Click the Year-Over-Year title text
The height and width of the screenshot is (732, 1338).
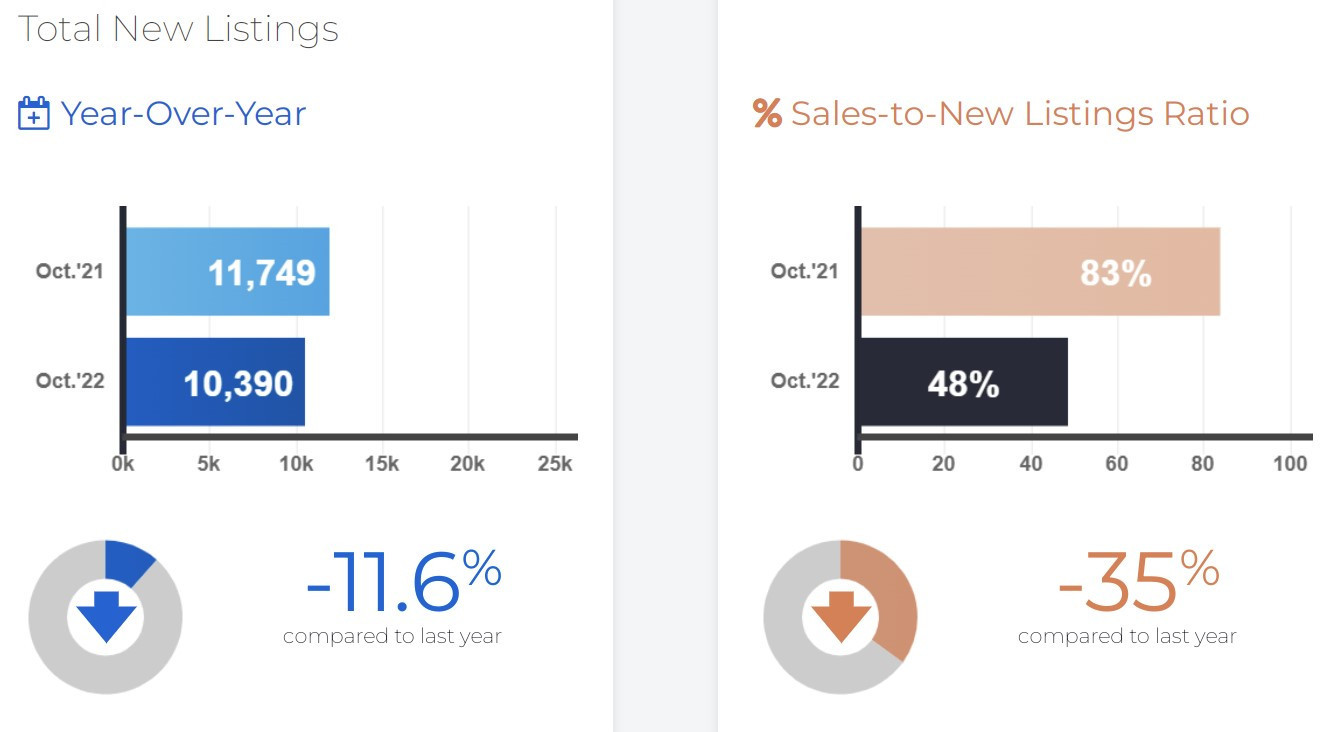(183, 113)
